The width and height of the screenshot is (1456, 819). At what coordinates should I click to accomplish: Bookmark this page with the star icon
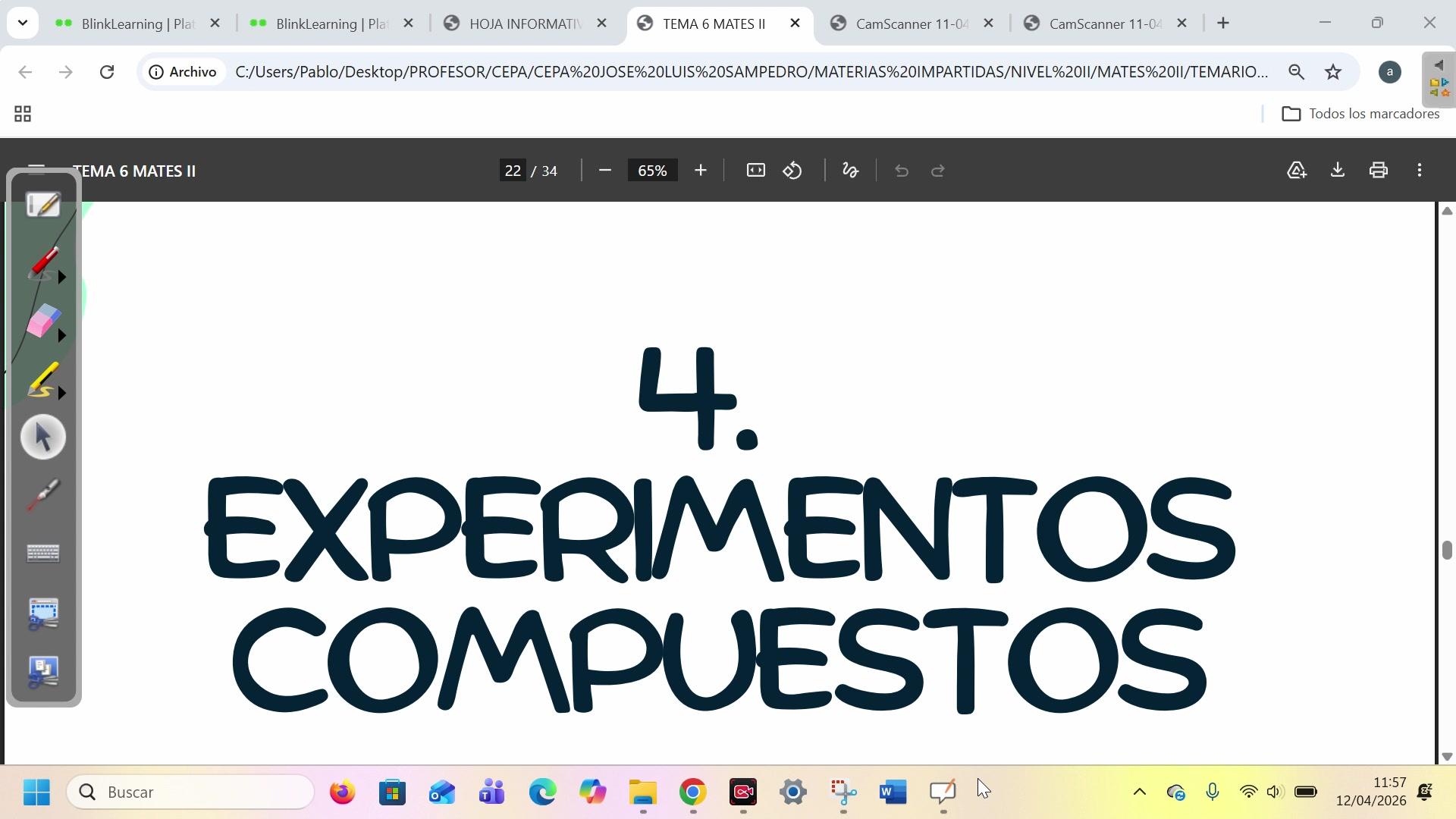click(x=1333, y=72)
